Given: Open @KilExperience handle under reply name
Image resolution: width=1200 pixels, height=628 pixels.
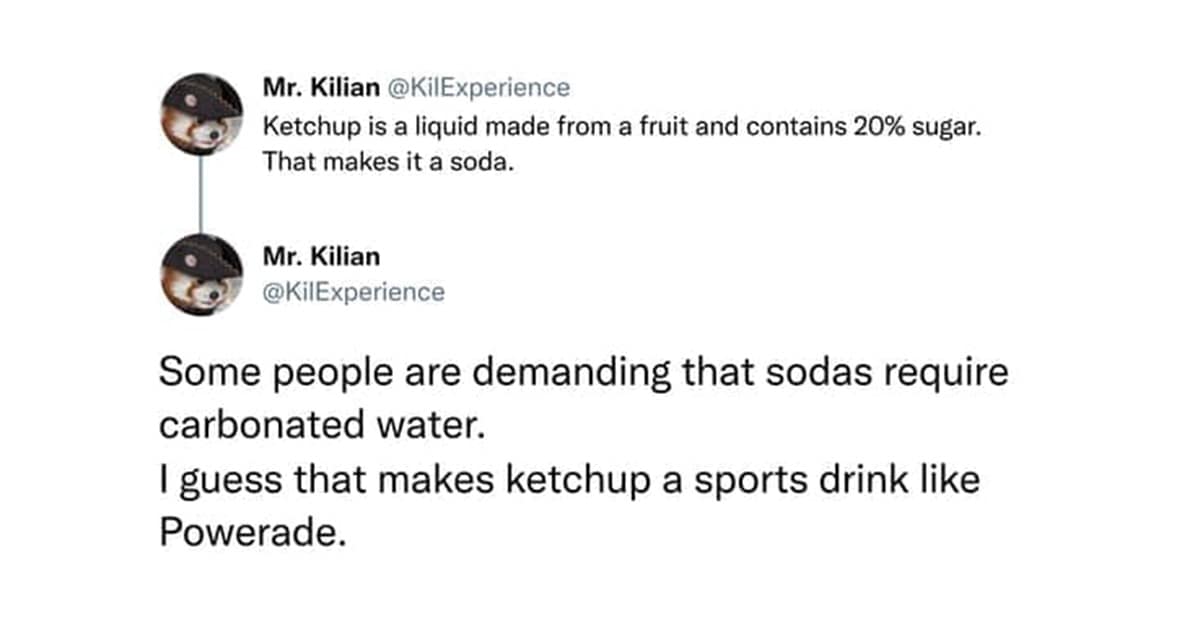Looking at the screenshot, I should [354, 292].
